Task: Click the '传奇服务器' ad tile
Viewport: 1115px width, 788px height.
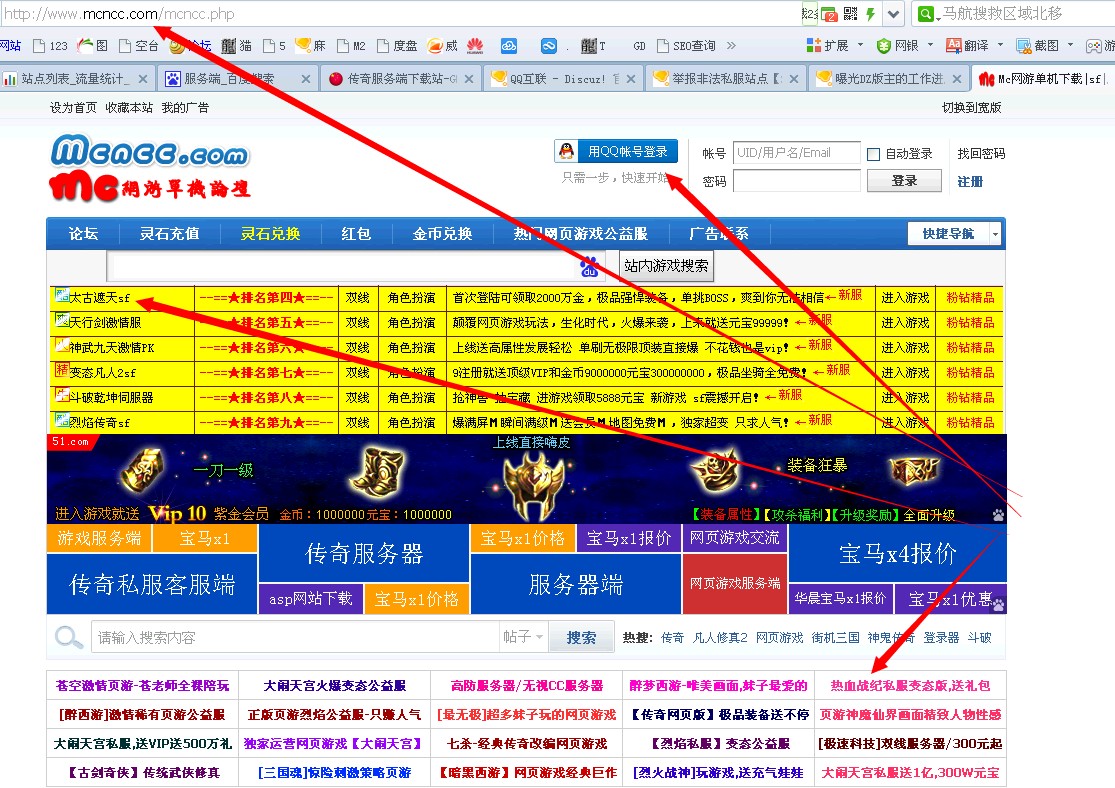Action: 364,553
